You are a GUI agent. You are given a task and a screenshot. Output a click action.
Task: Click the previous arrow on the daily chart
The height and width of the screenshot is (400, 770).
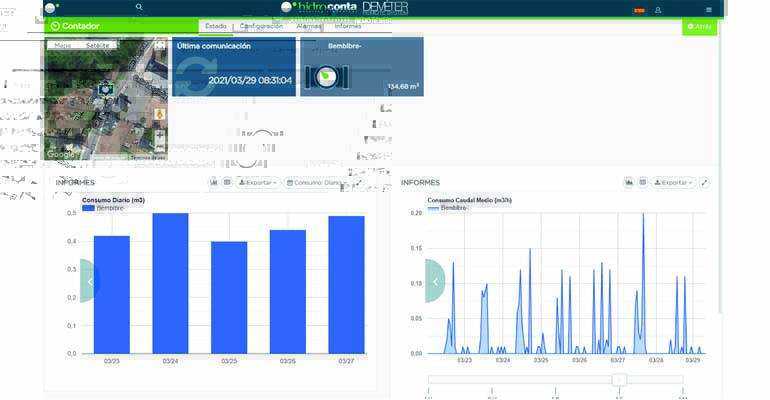coord(90,281)
